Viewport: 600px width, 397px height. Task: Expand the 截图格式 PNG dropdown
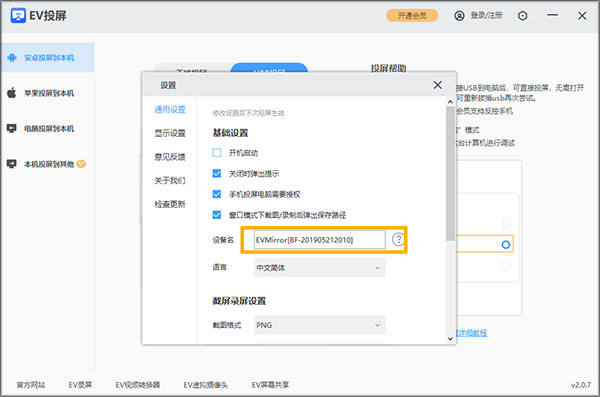click(x=320, y=325)
